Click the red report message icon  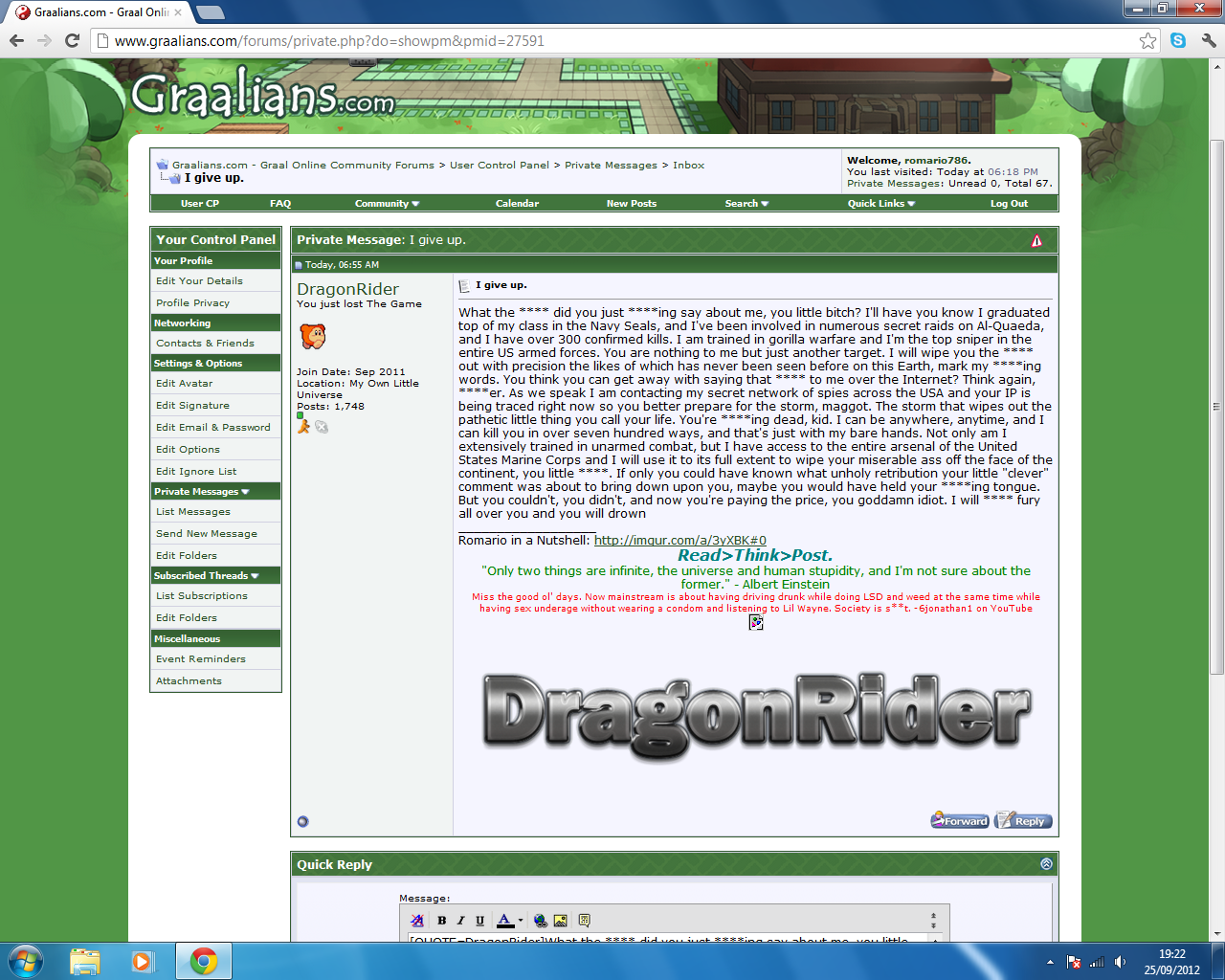(1036, 241)
